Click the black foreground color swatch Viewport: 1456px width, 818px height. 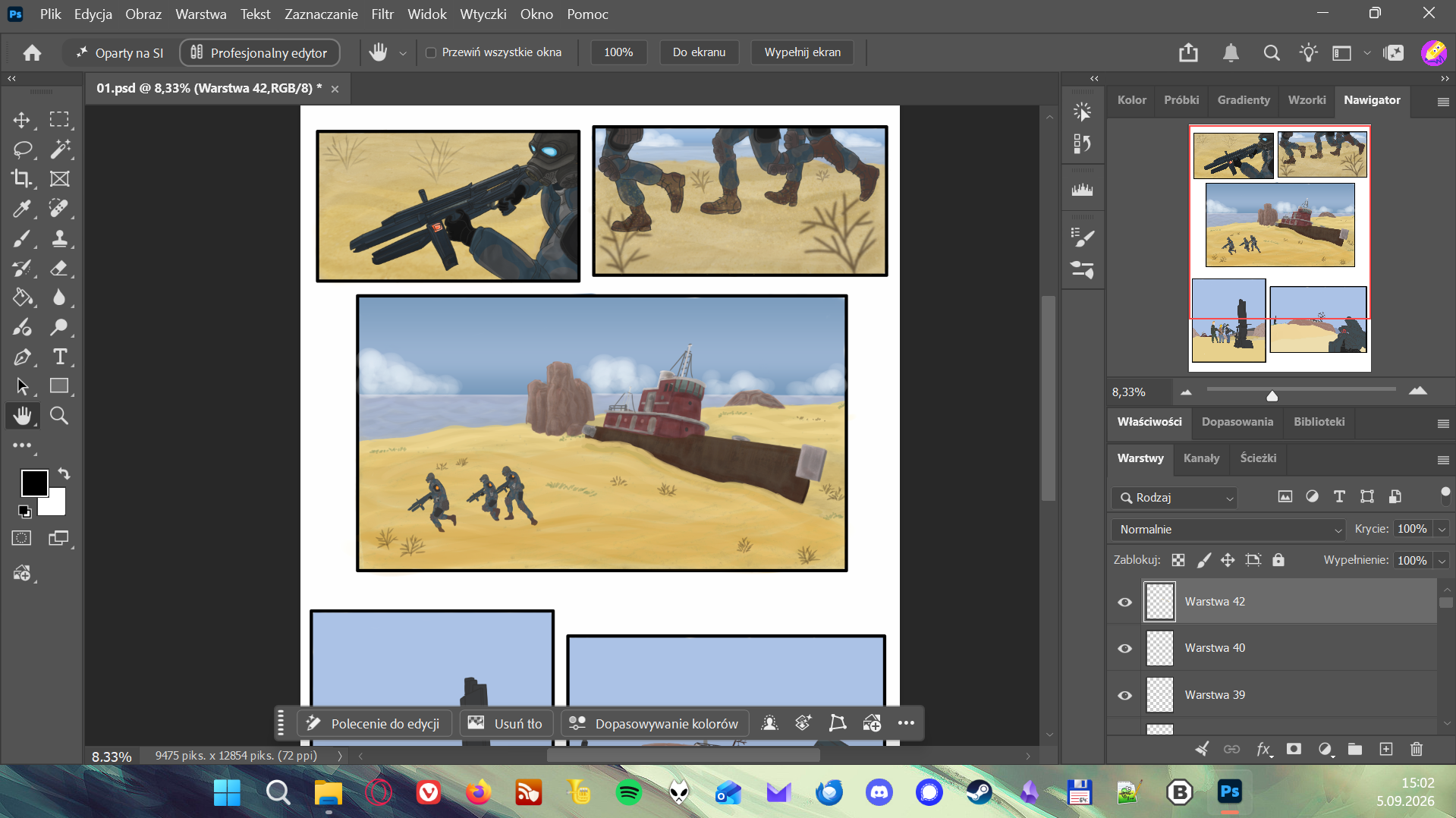pyautogui.click(x=34, y=483)
